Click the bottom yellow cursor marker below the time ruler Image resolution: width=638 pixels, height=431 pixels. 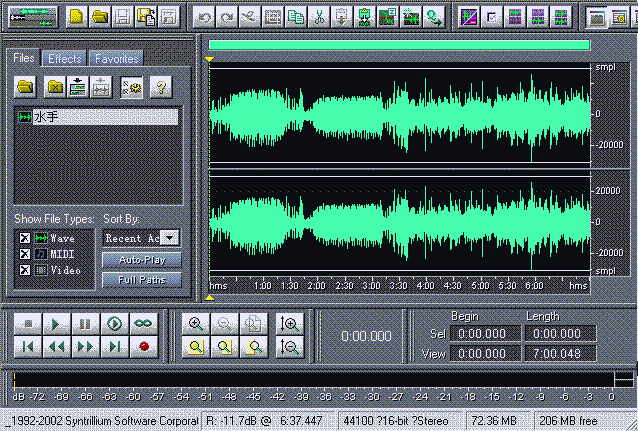tap(210, 298)
